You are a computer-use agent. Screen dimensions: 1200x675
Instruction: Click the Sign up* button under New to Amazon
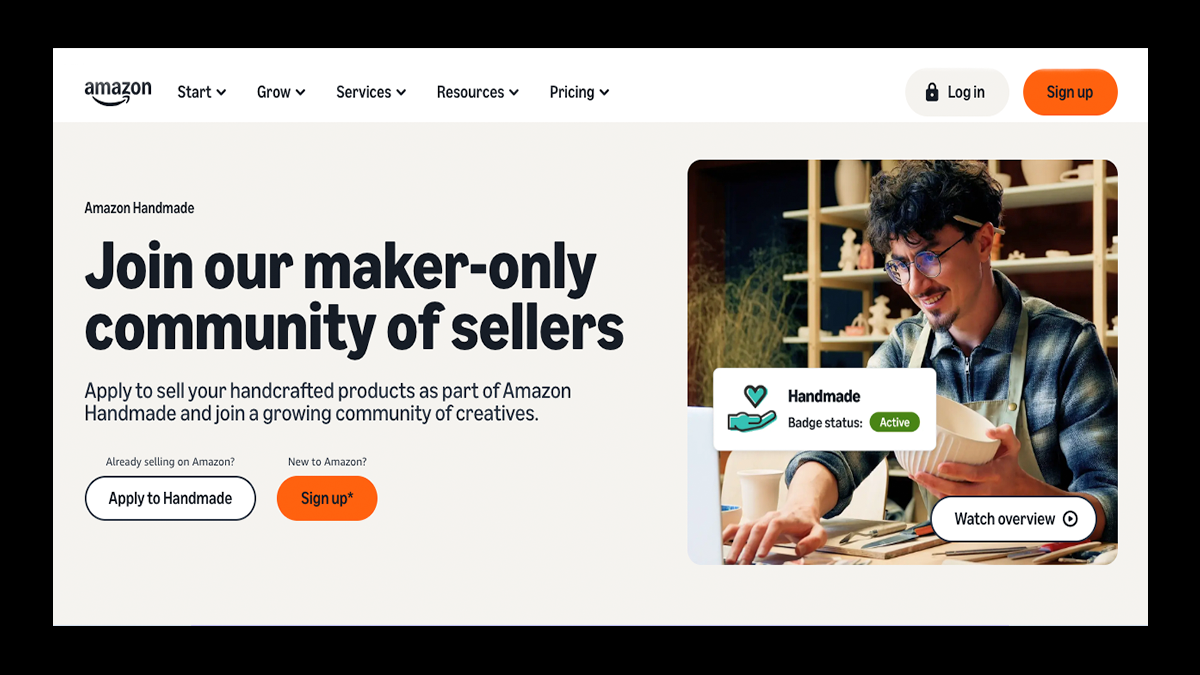(327, 498)
